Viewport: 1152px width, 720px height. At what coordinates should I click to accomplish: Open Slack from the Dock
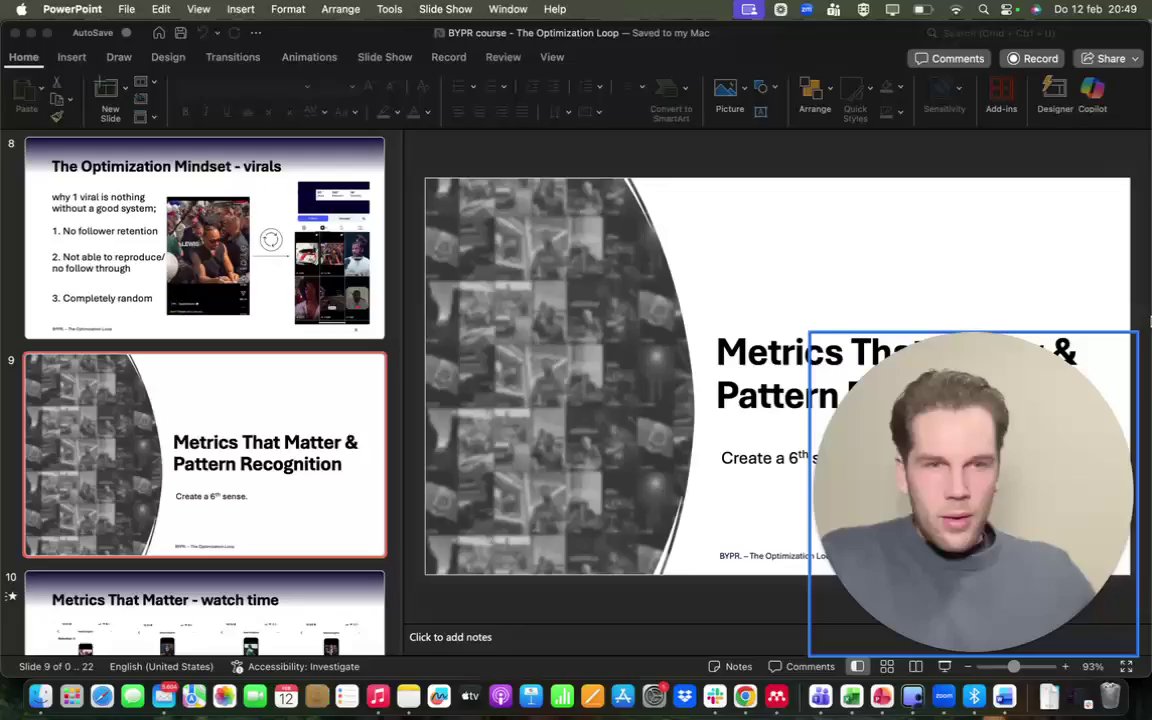pos(714,695)
